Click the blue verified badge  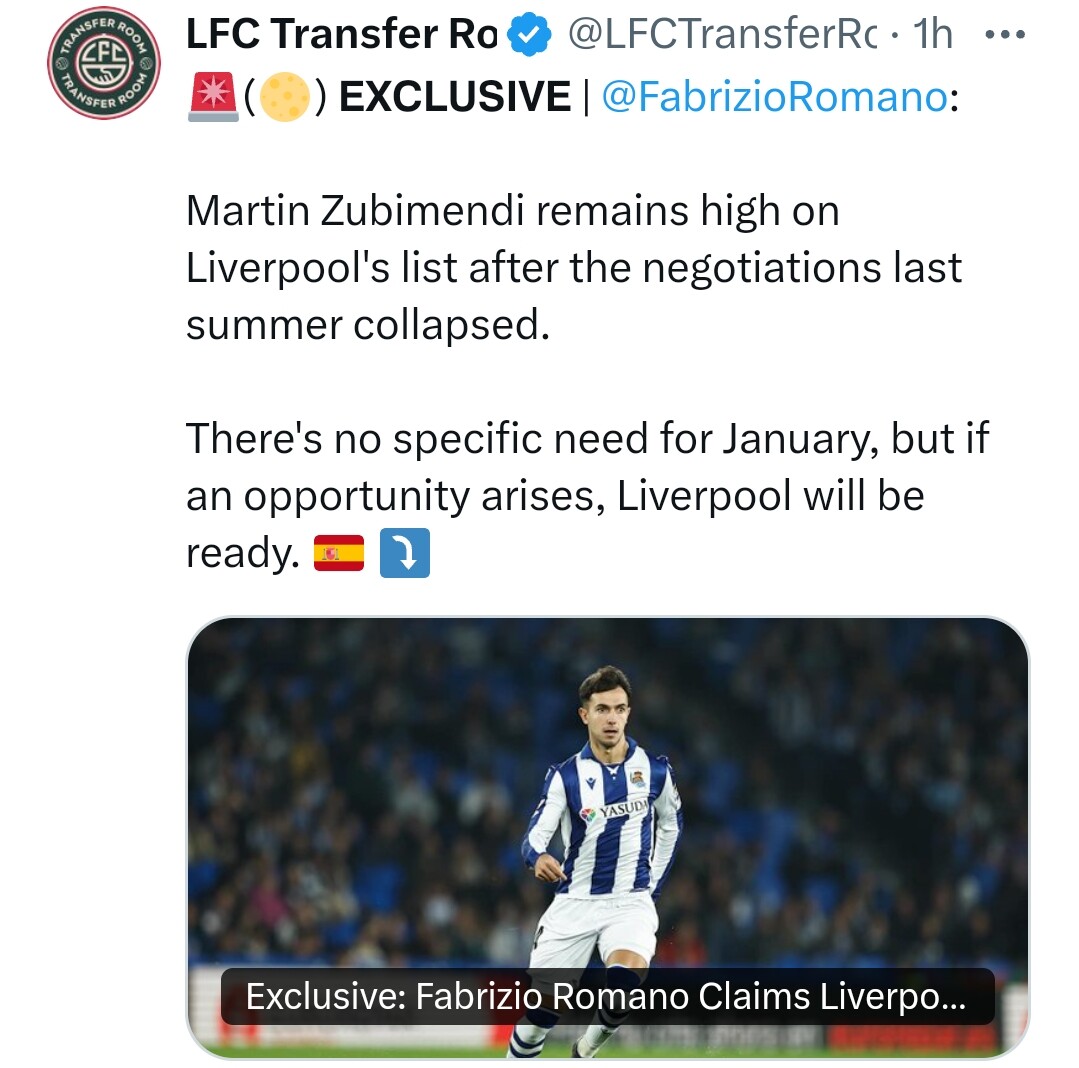tap(528, 34)
